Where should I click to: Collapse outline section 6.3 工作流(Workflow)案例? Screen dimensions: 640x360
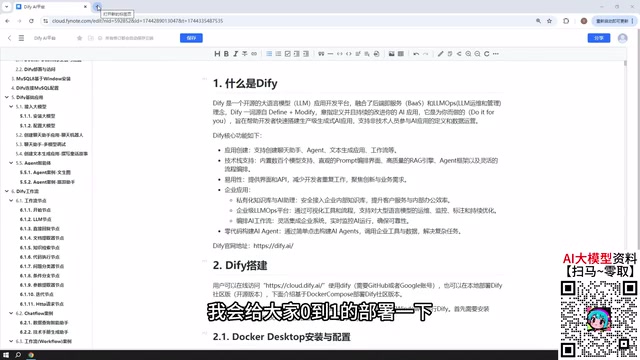pyautogui.click(x=11, y=341)
